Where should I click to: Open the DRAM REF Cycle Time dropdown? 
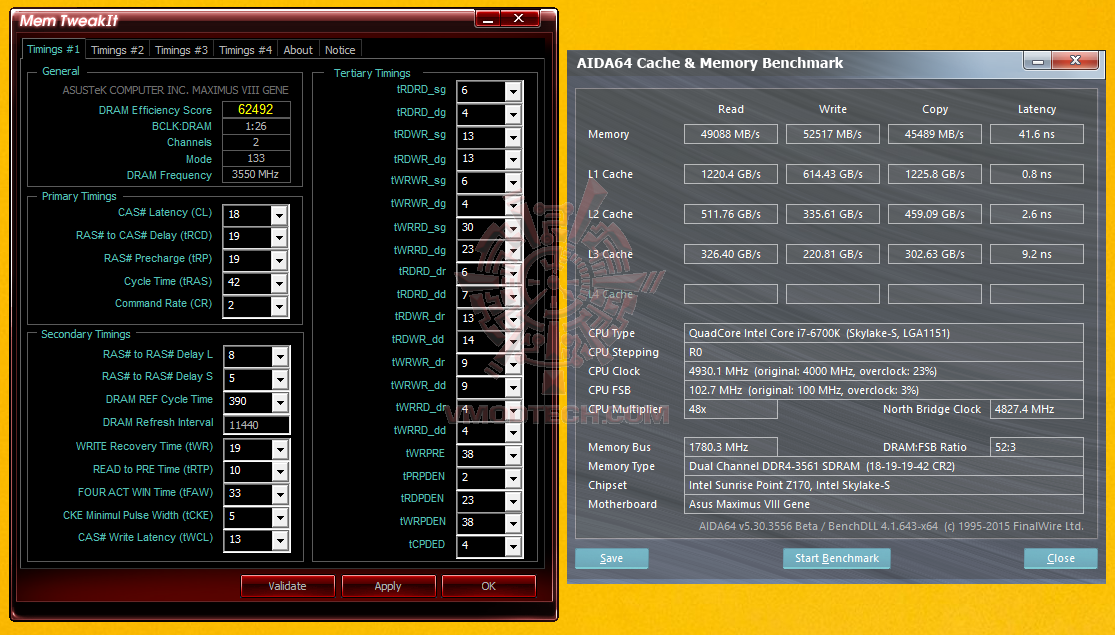pyautogui.click(x=280, y=402)
